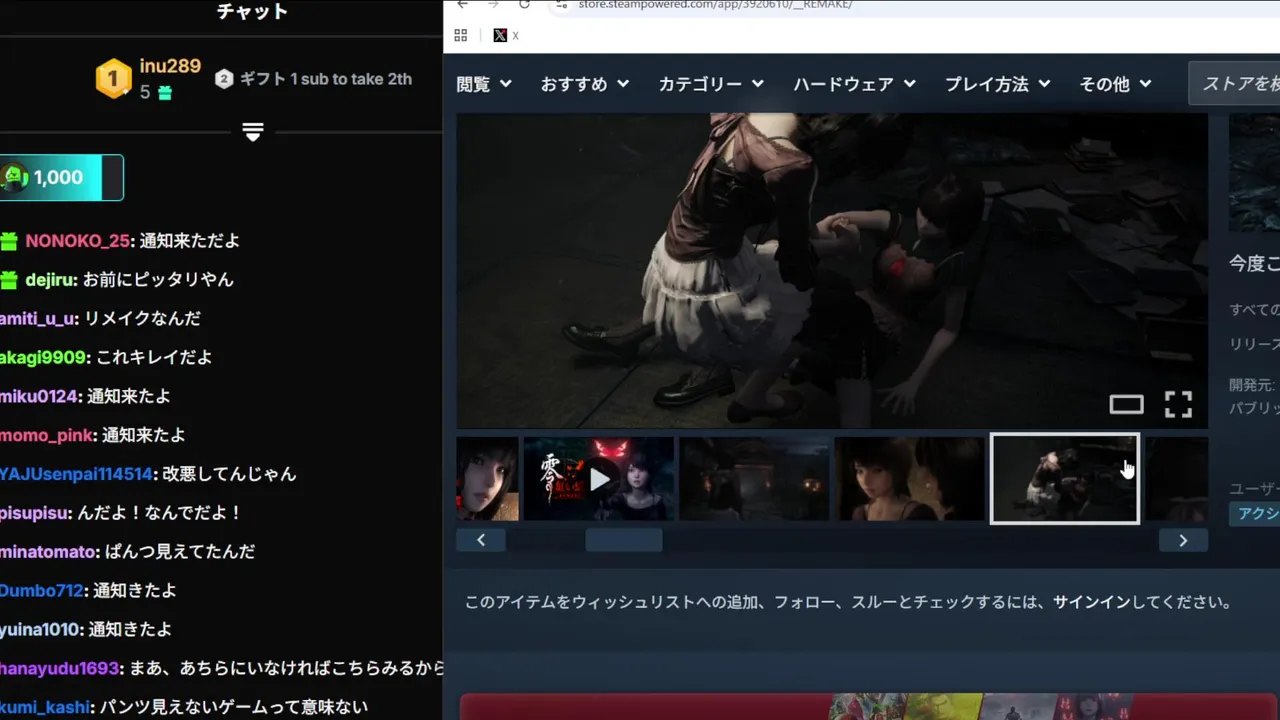1280x720 pixels.
Task: Open the ハードウェア dropdown menu
Action: (854, 84)
